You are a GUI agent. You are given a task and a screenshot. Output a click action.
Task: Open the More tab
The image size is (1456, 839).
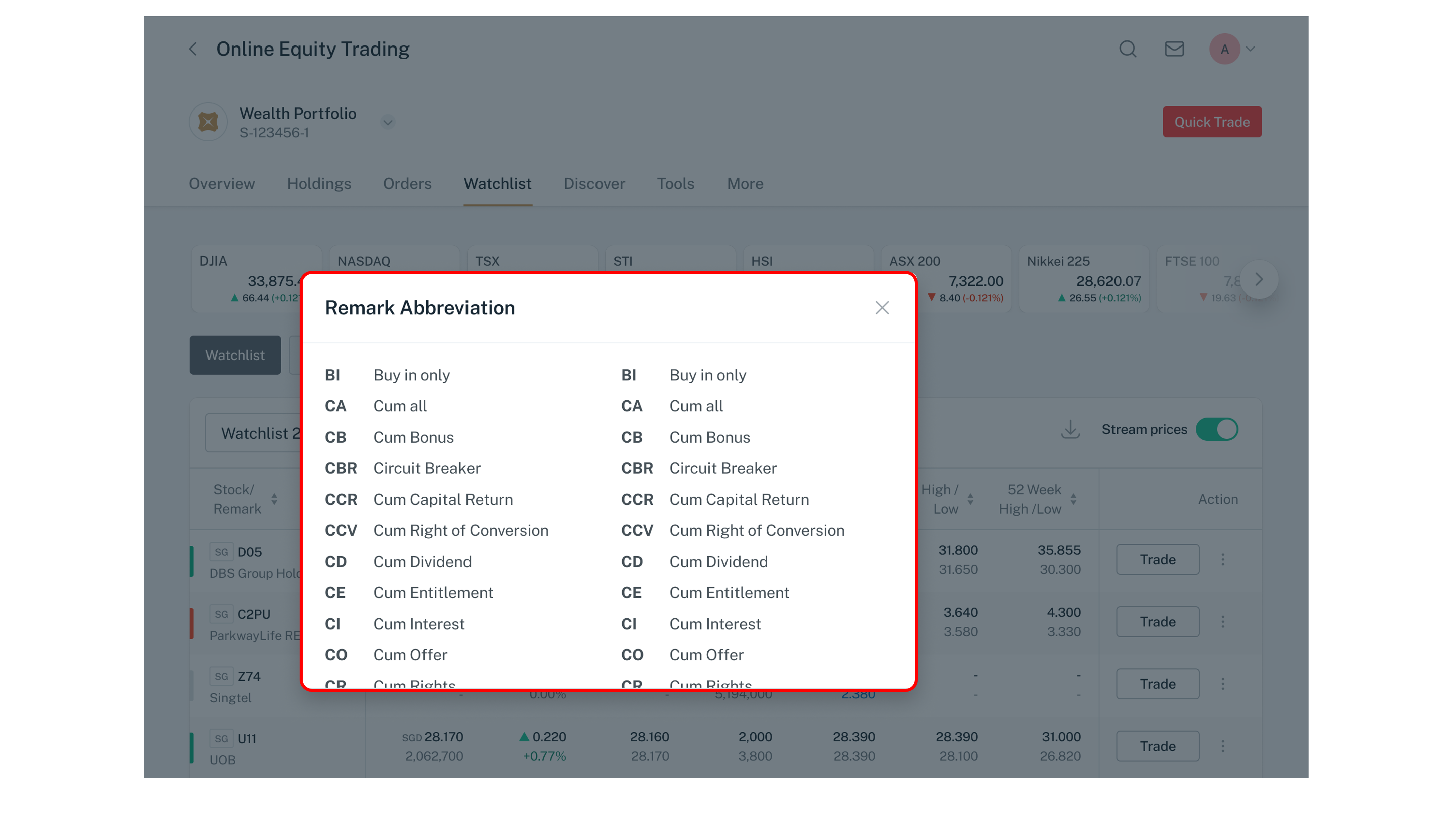click(745, 184)
